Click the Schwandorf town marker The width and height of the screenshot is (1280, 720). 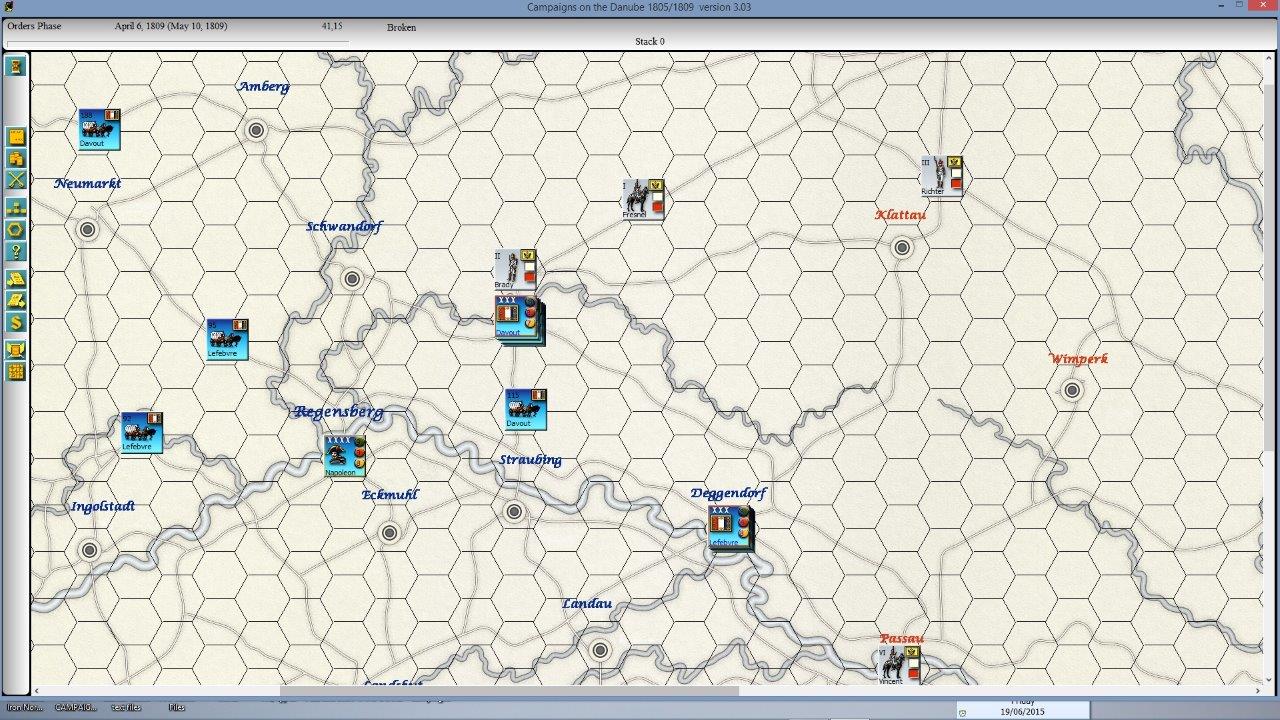(351, 279)
